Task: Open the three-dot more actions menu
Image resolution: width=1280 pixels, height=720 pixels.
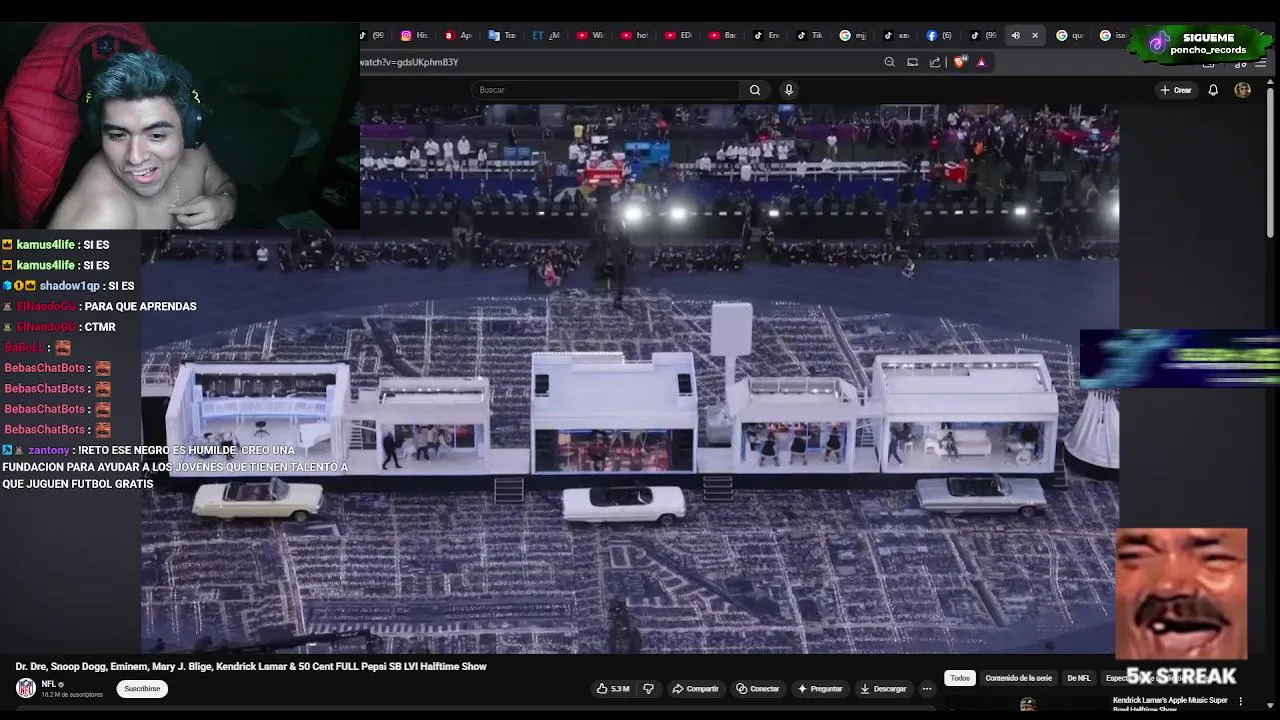Action: pos(927,688)
